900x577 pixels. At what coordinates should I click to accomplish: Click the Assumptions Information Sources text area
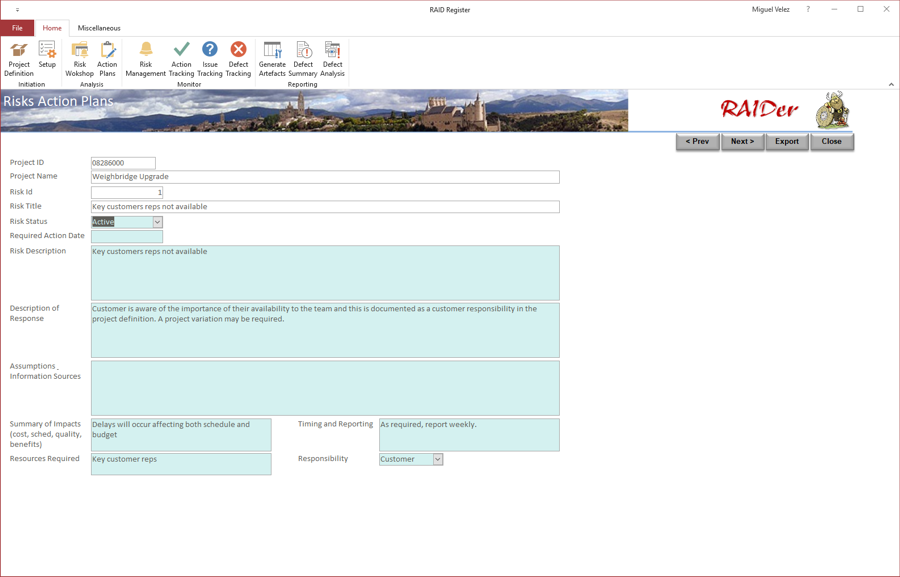tap(325, 388)
